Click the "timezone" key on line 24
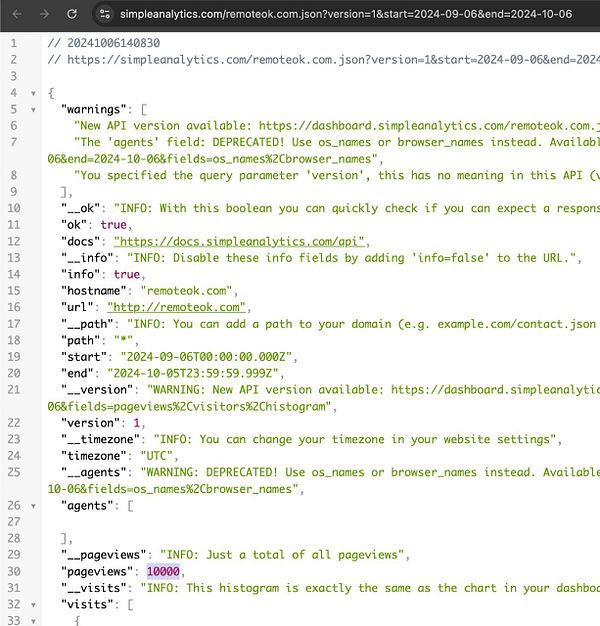 tap(93, 456)
